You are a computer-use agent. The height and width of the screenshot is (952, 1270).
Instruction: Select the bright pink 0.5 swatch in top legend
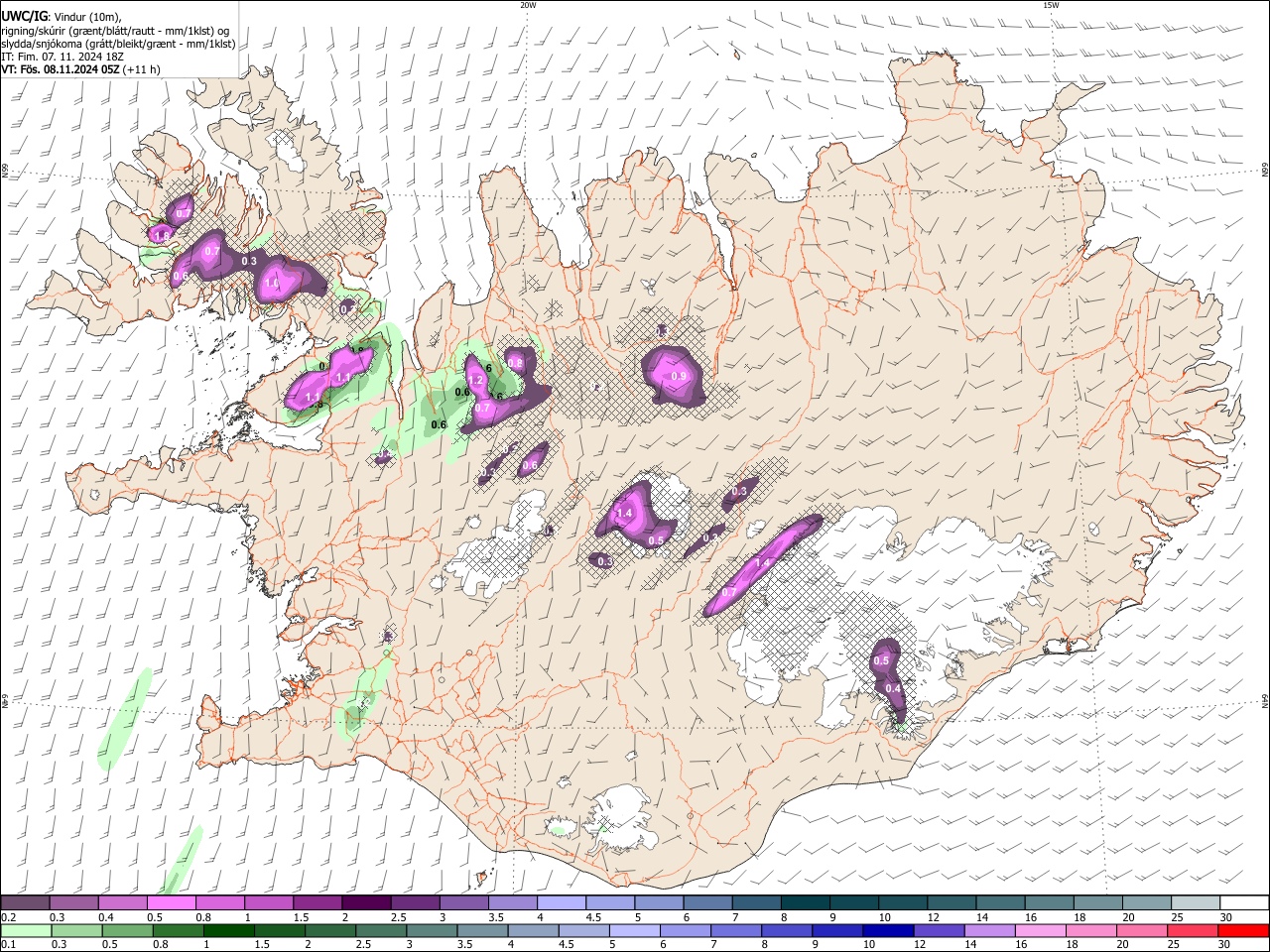tap(171, 902)
